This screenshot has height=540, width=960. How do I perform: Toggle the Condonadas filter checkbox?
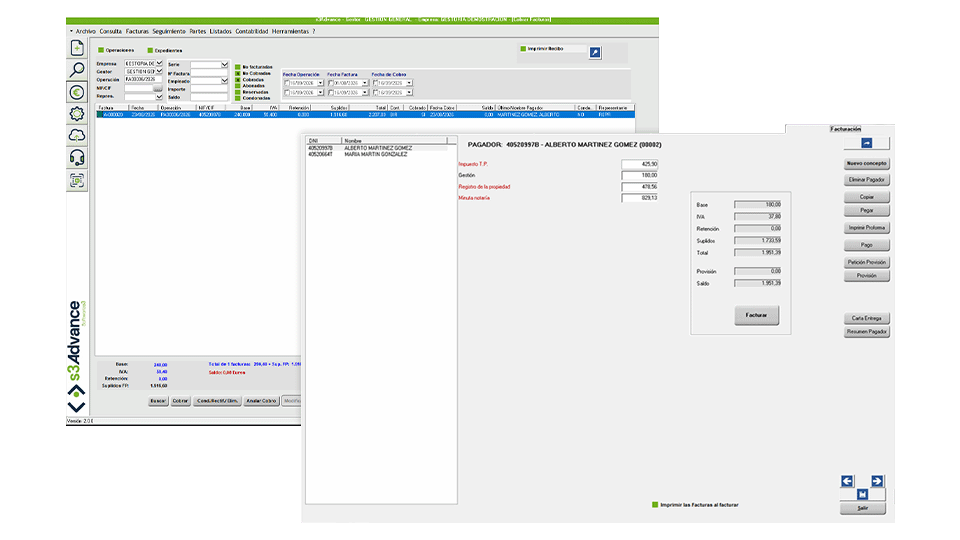[238, 98]
